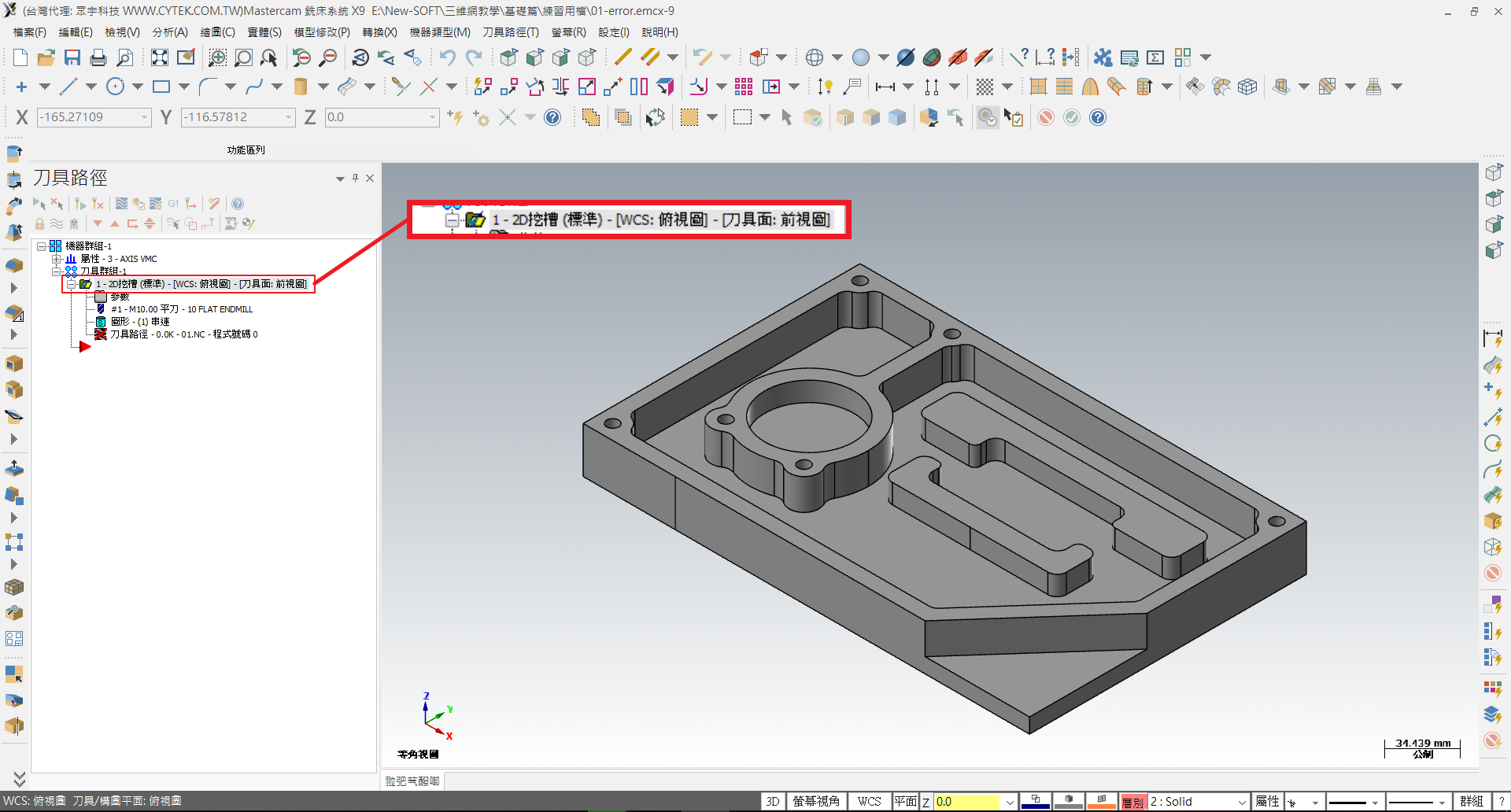Image resolution: width=1511 pixels, height=812 pixels.
Task: Click the 屬性 status bar button
Action: click(x=1267, y=801)
